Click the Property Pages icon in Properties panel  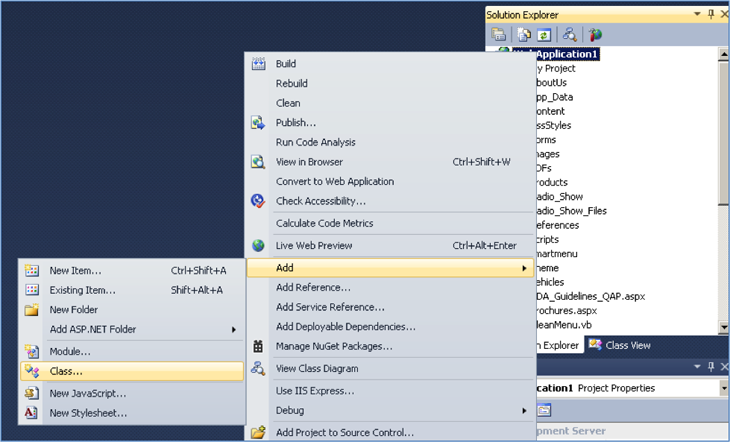544,410
